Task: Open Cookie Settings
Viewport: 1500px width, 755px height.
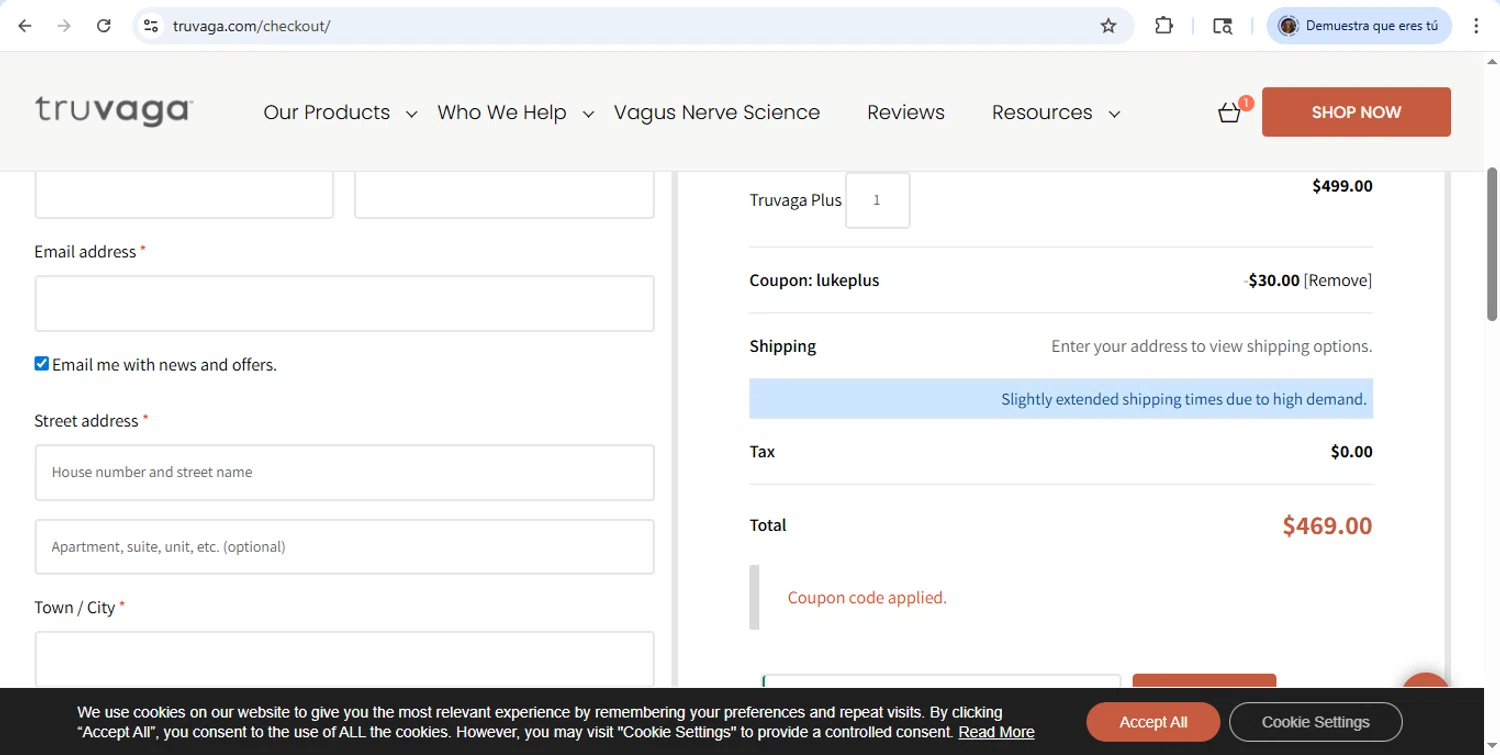Action: click(1315, 722)
